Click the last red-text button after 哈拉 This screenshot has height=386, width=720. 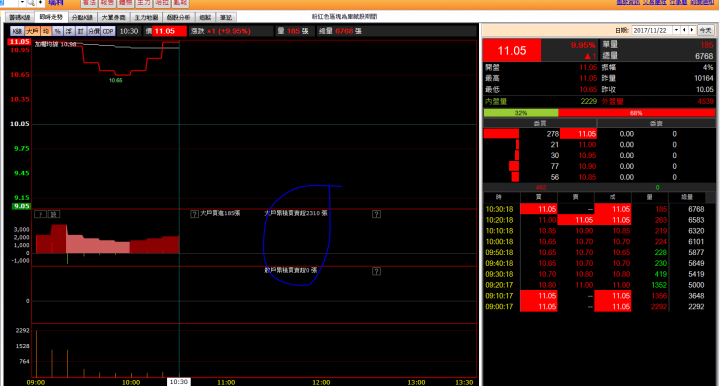[180, 3]
